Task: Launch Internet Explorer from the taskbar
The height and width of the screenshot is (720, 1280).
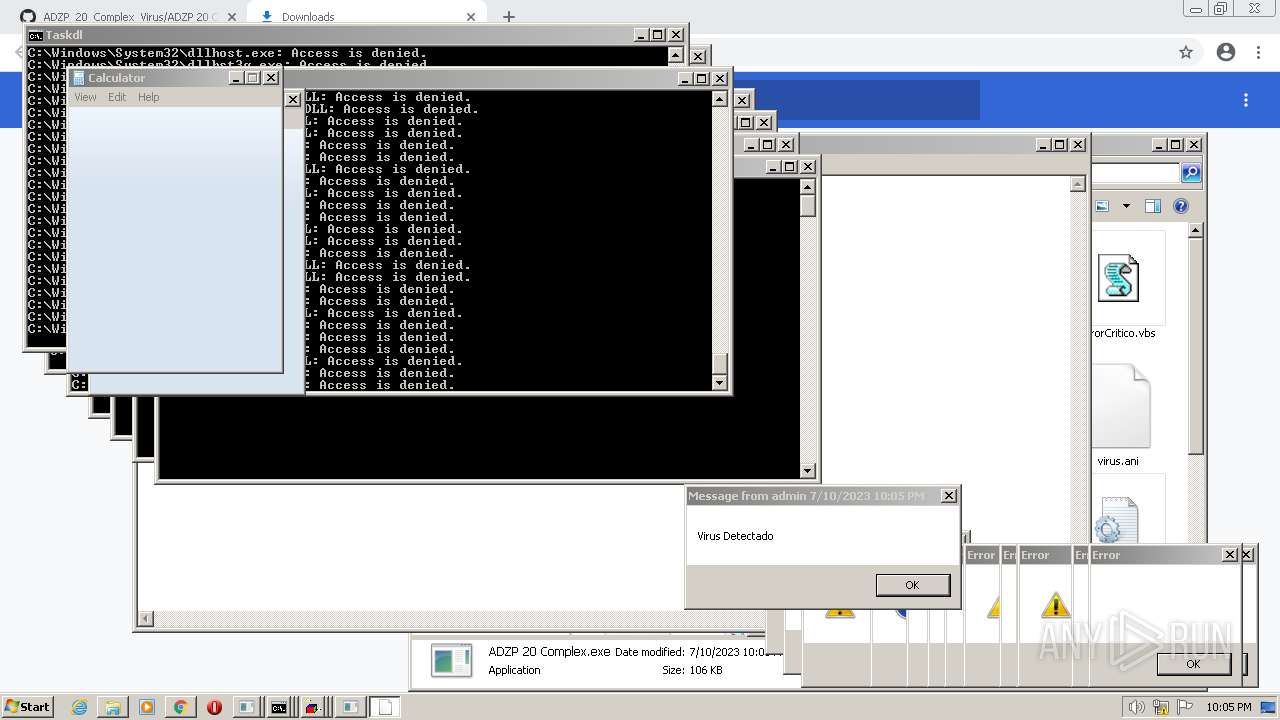Action: pyautogui.click(x=79, y=707)
